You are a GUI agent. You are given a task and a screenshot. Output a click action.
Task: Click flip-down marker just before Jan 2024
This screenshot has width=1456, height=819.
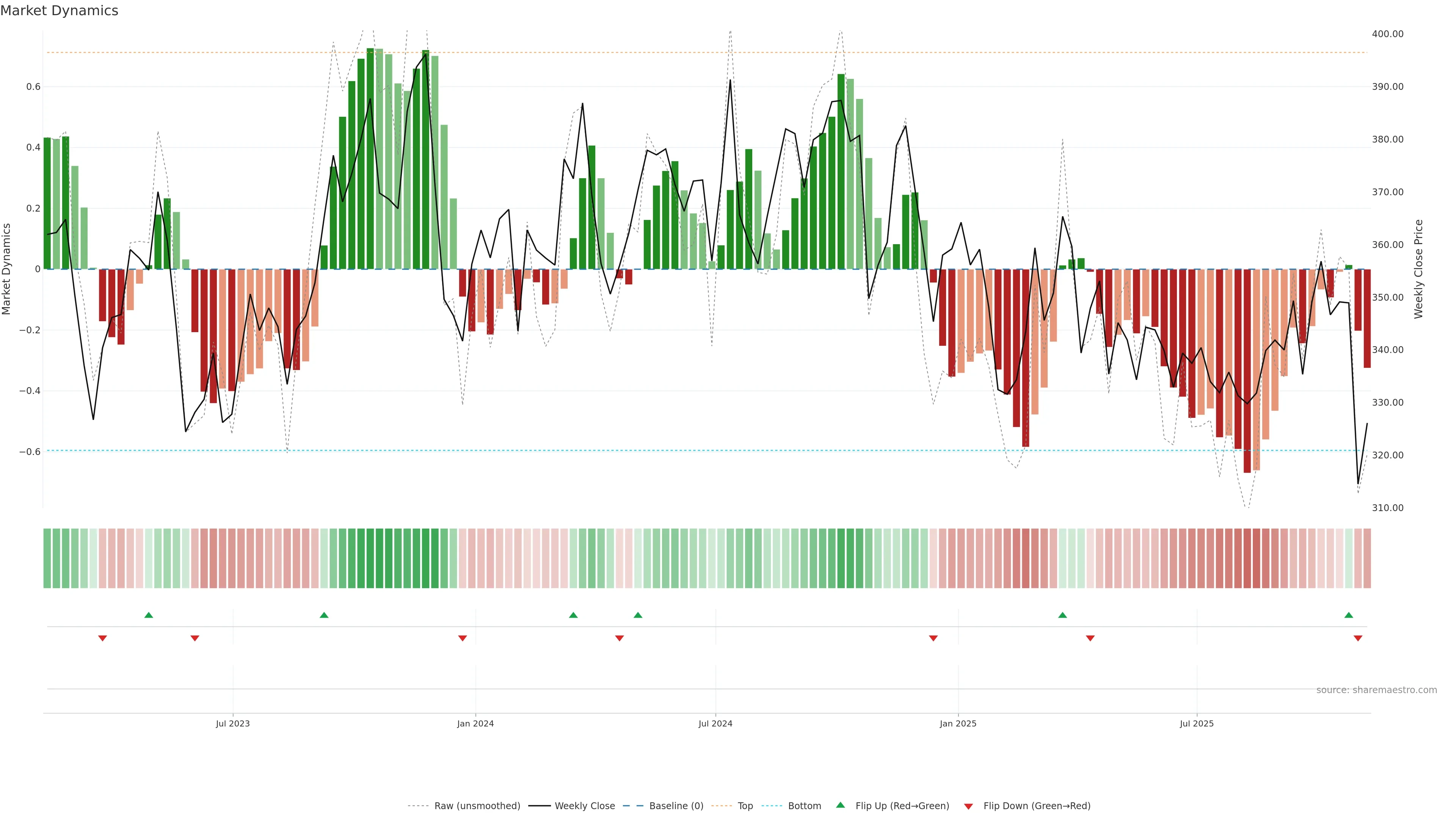[x=462, y=638]
